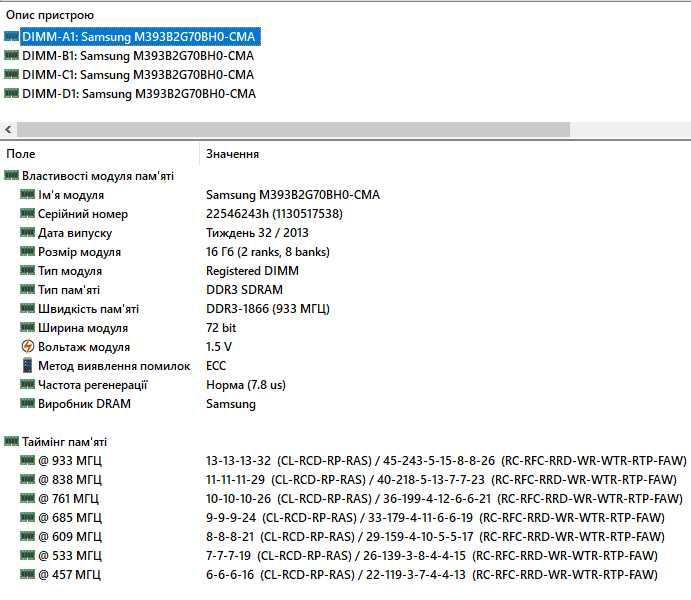Click icon beside Метод виявлення помилок
691x600 pixels.
27,365
